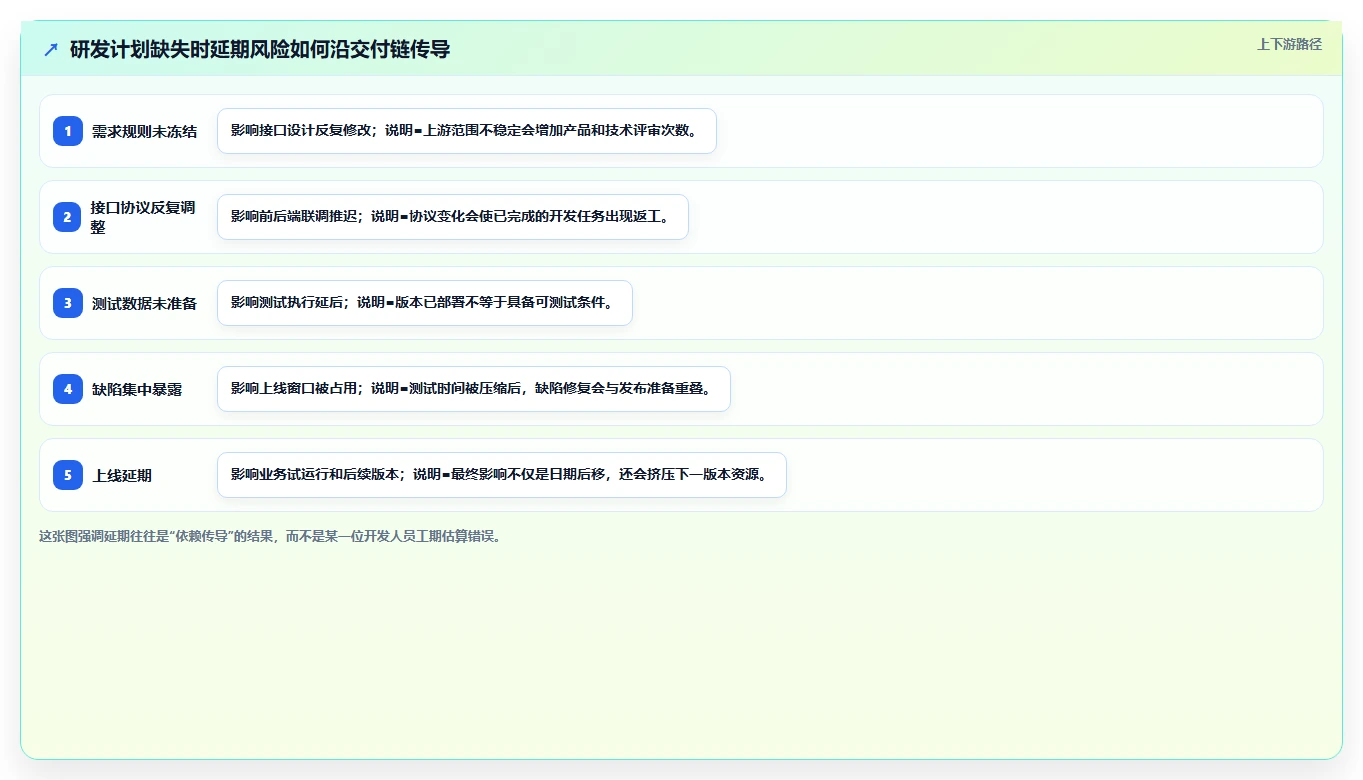Open the 影响上线窗口被占用 description box
This screenshot has height=780, width=1363.
tap(474, 389)
